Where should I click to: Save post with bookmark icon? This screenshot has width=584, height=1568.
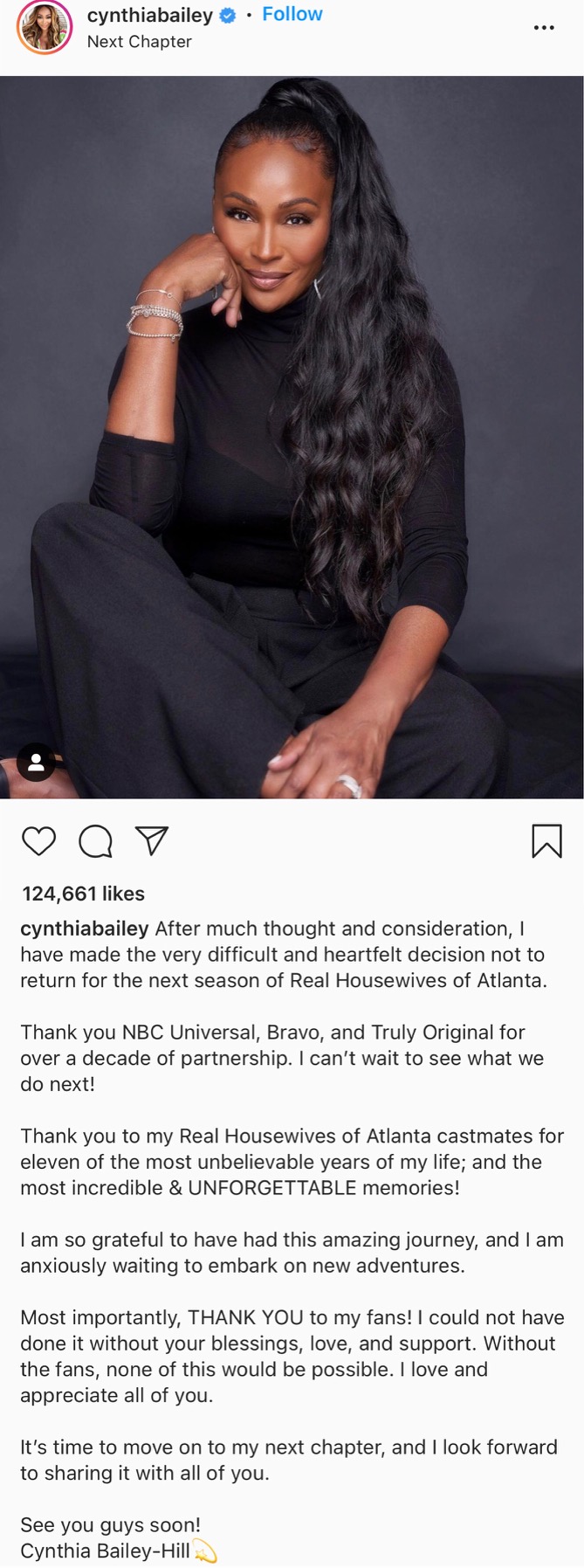point(546,840)
